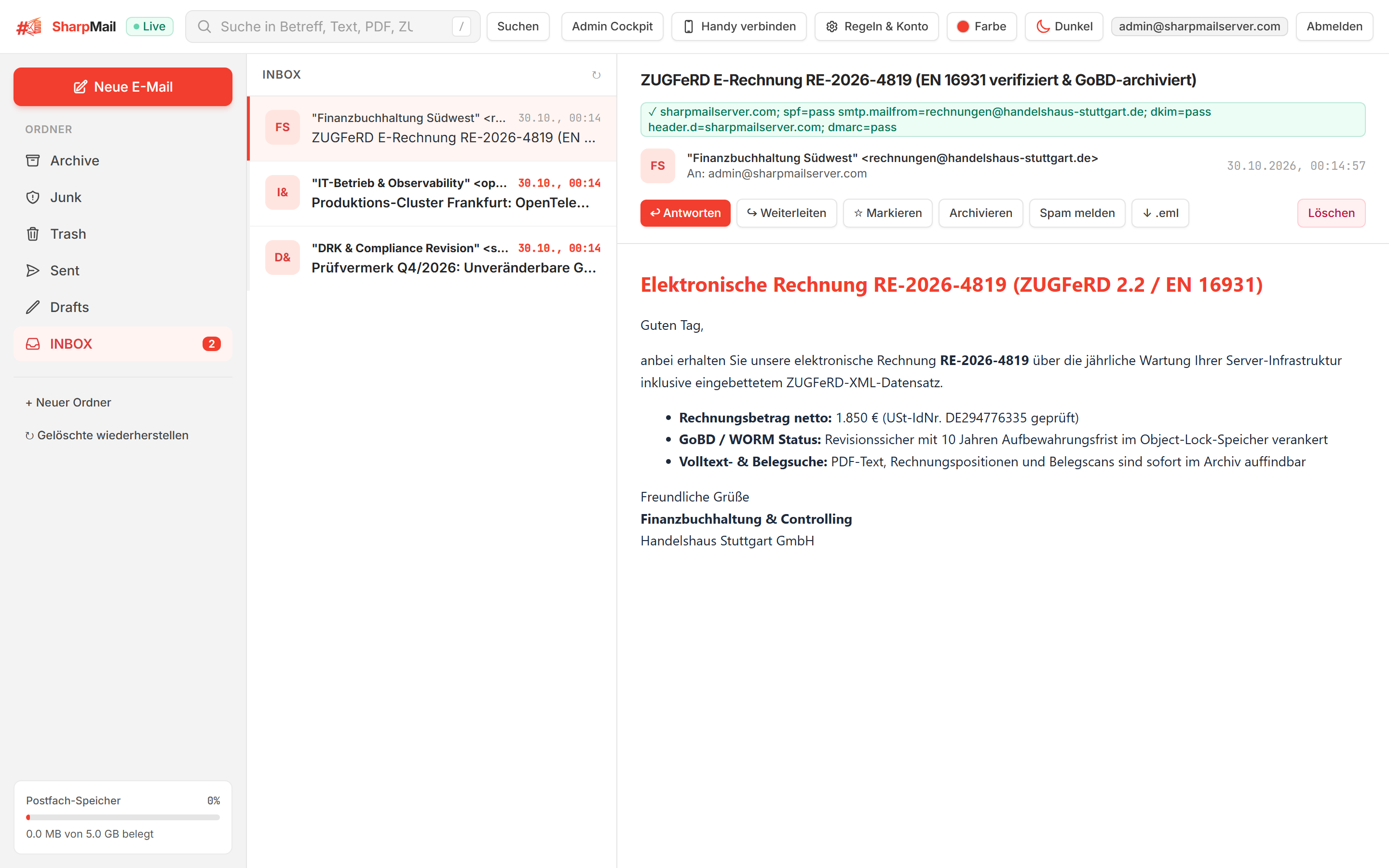Screen dimensions: 1389x868
Task: Click the slash shortcut hint in search
Action: click(x=462, y=27)
